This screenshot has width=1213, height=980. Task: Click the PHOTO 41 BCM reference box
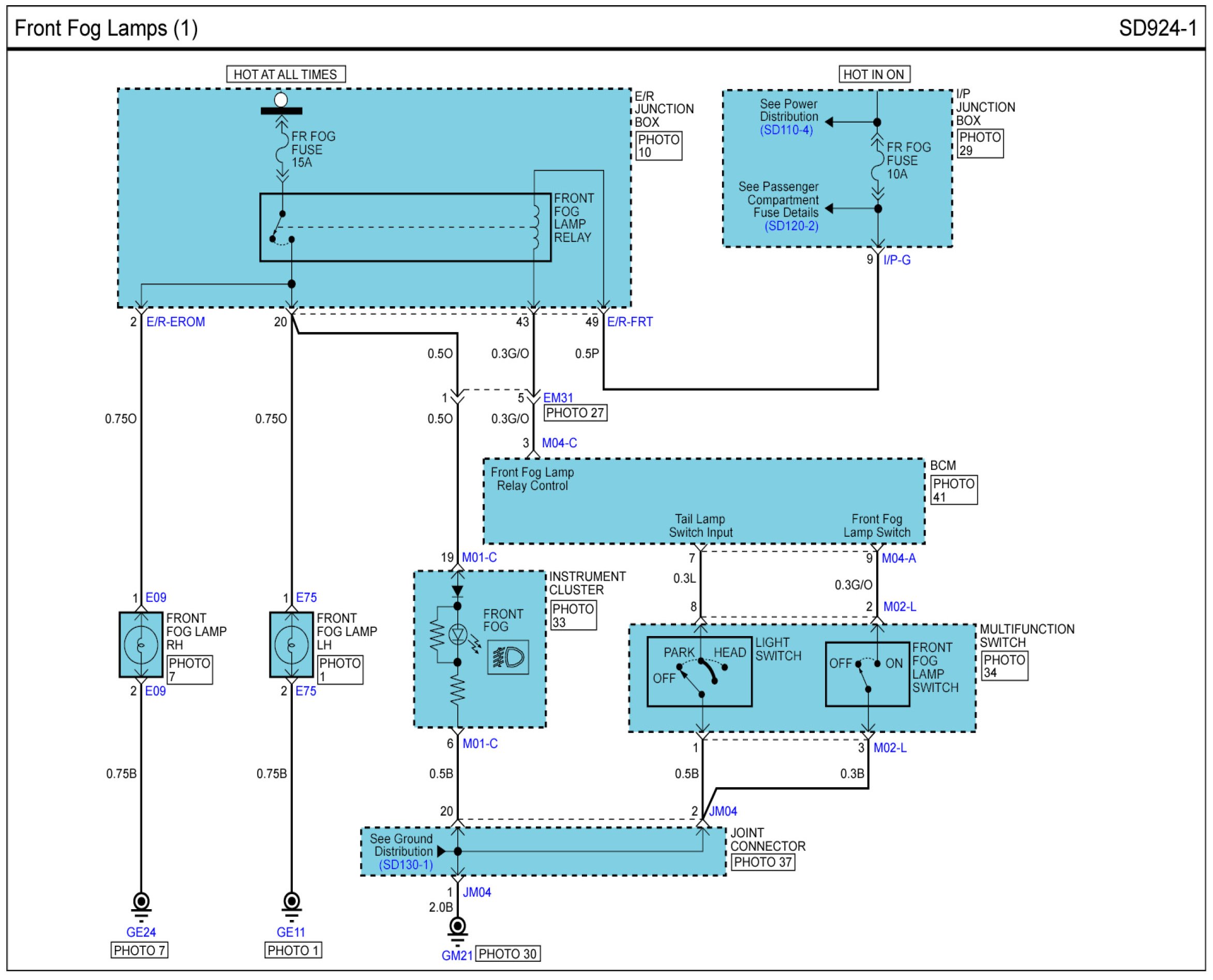point(954,490)
